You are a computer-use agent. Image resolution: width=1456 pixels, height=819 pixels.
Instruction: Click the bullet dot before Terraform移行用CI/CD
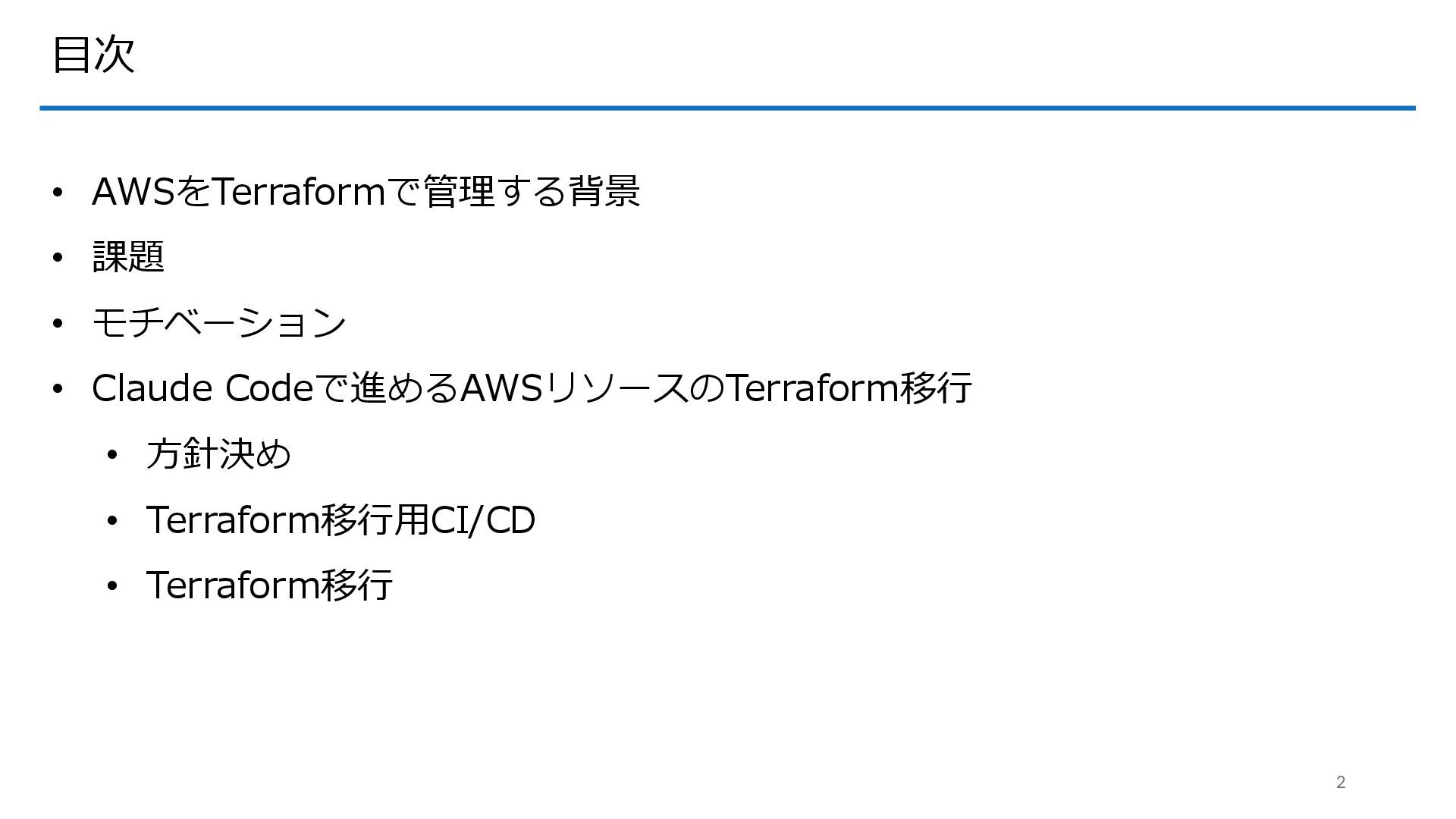pyautogui.click(x=112, y=521)
